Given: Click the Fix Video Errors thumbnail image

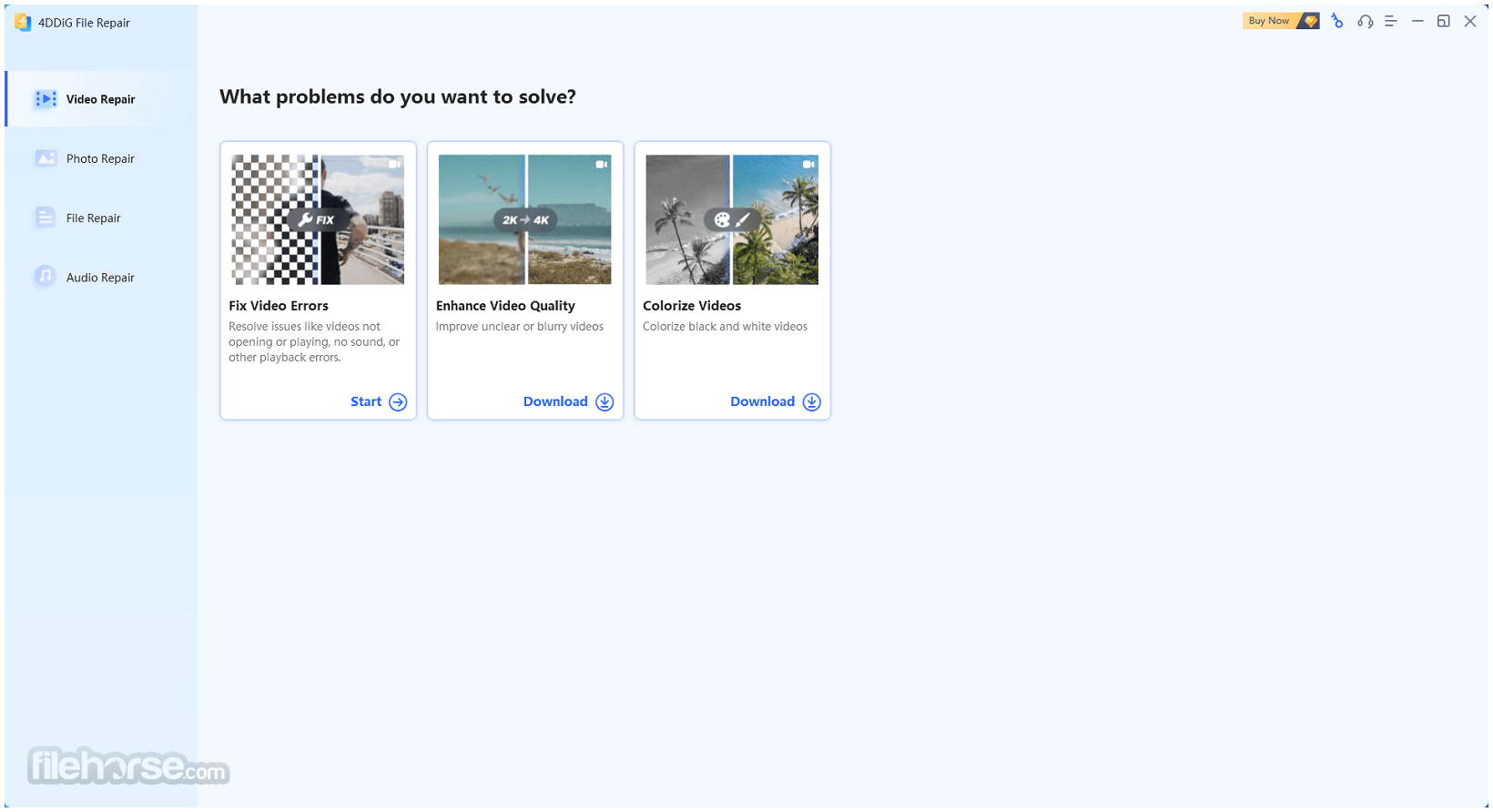Looking at the screenshot, I should 318,219.
